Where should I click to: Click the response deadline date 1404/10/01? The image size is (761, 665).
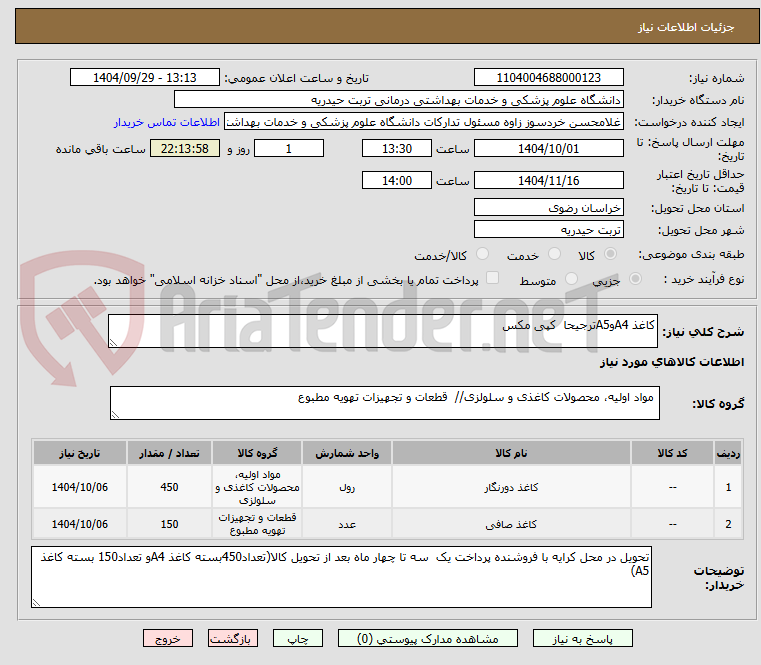tap(548, 148)
